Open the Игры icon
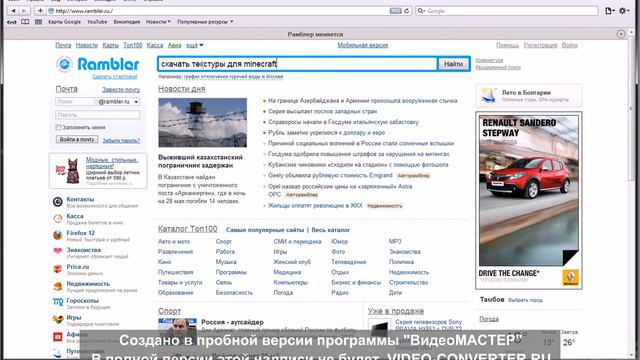Viewport: 640px width, 360px height. click(58, 319)
